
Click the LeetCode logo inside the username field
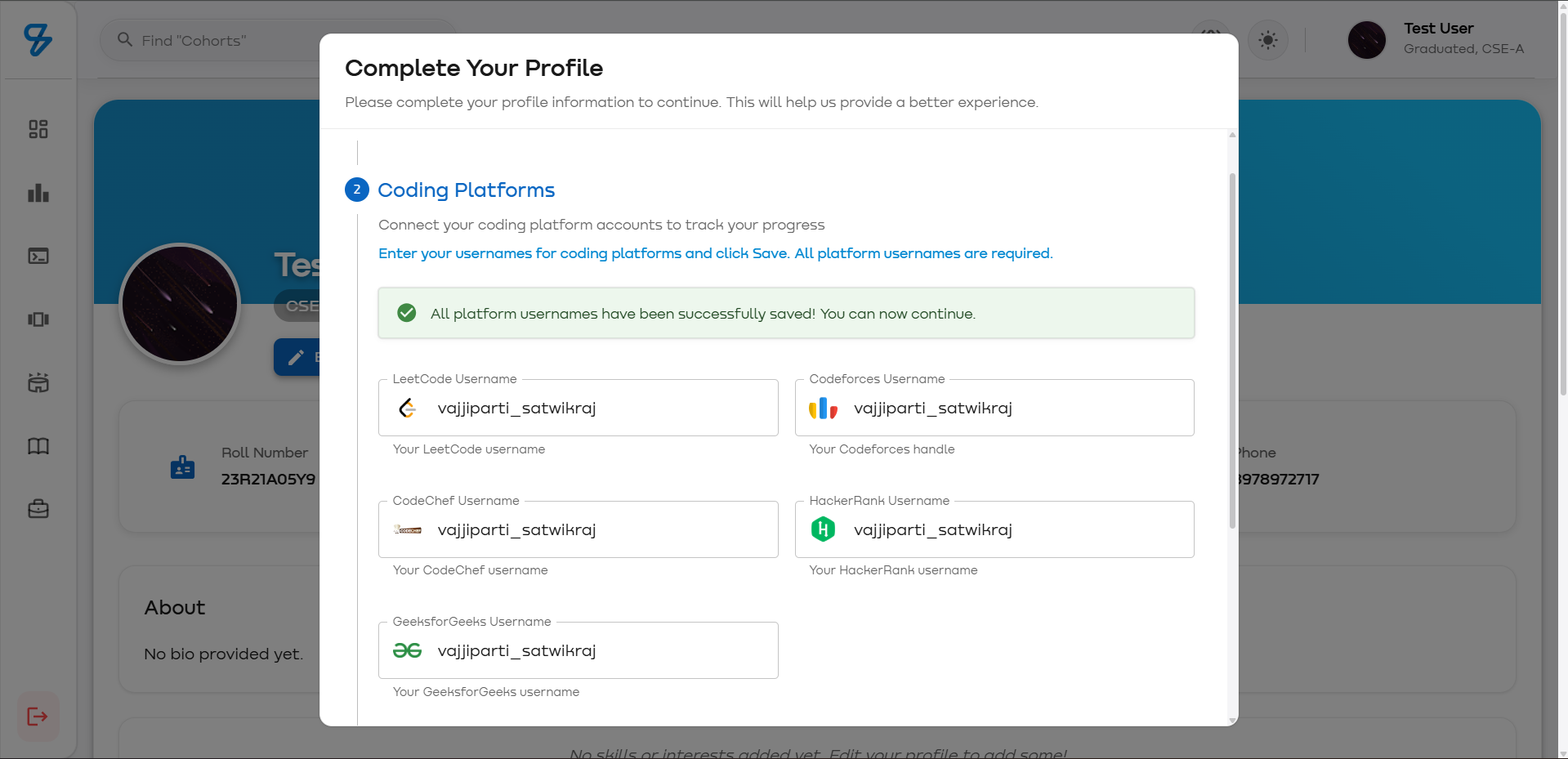pos(407,408)
